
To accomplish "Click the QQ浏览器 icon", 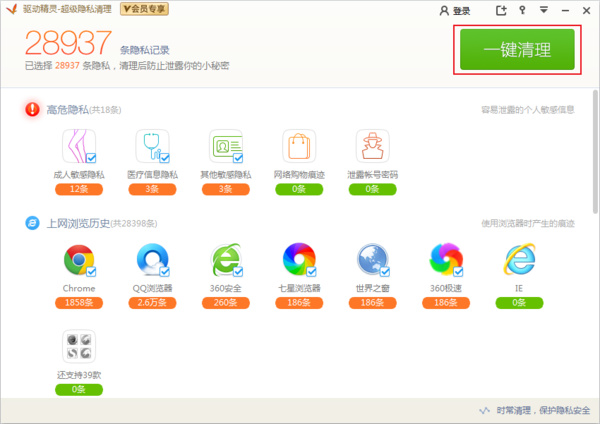I will 152,260.
